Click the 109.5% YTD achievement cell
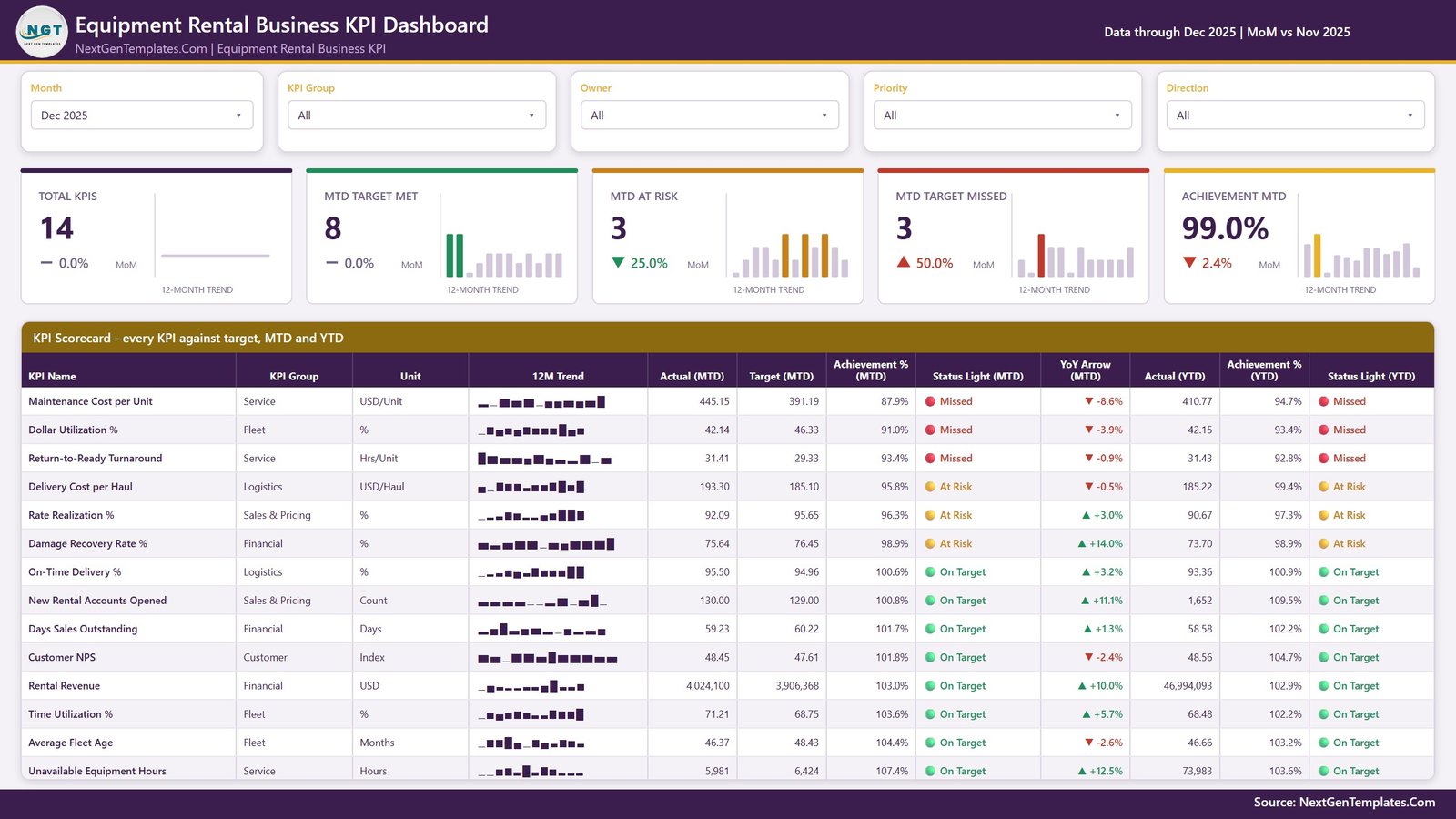Image resolution: width=1456 pixels, height=819 pixels. click(1285, 601)
